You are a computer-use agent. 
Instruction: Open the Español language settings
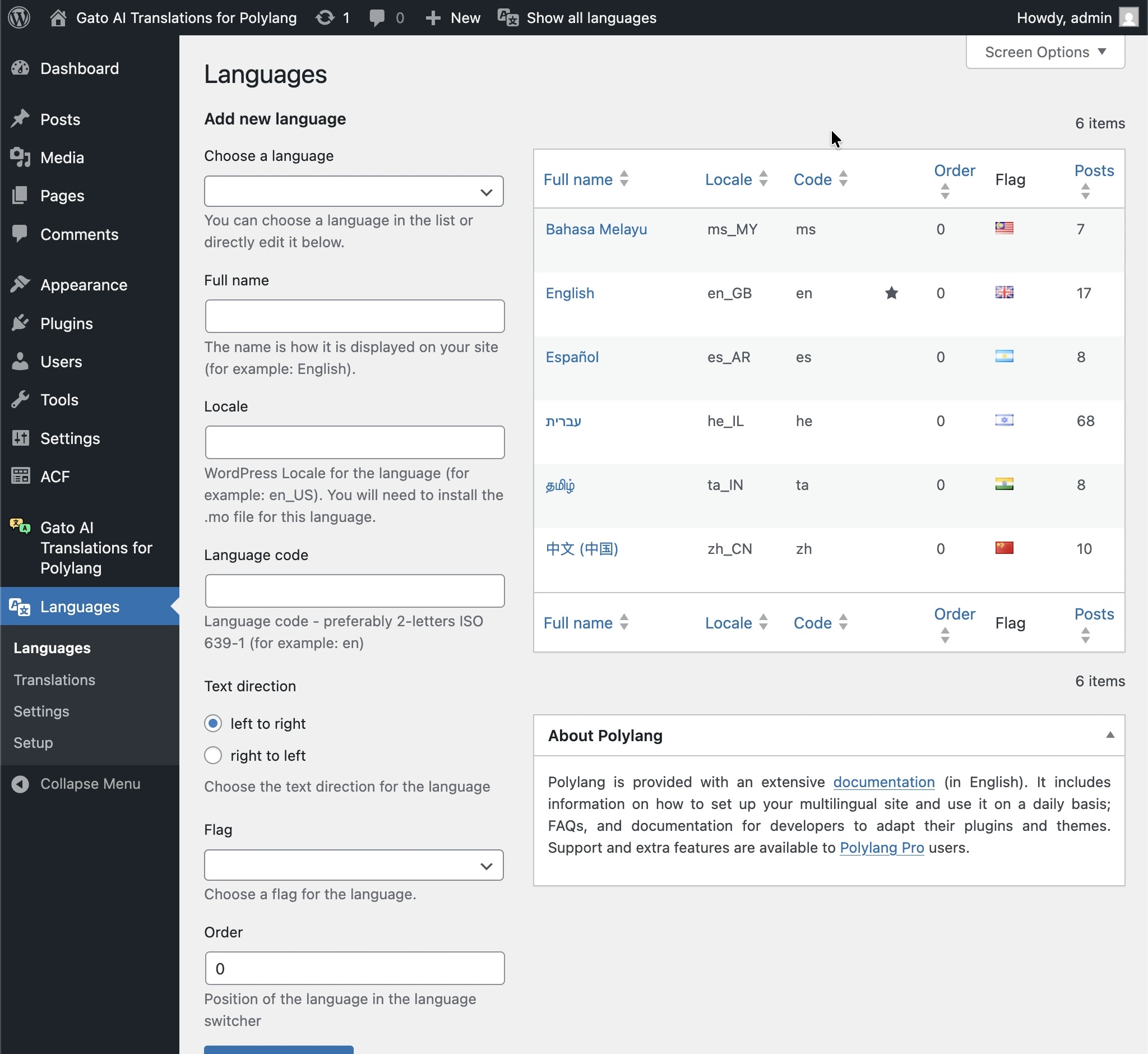tap(572, 357)
